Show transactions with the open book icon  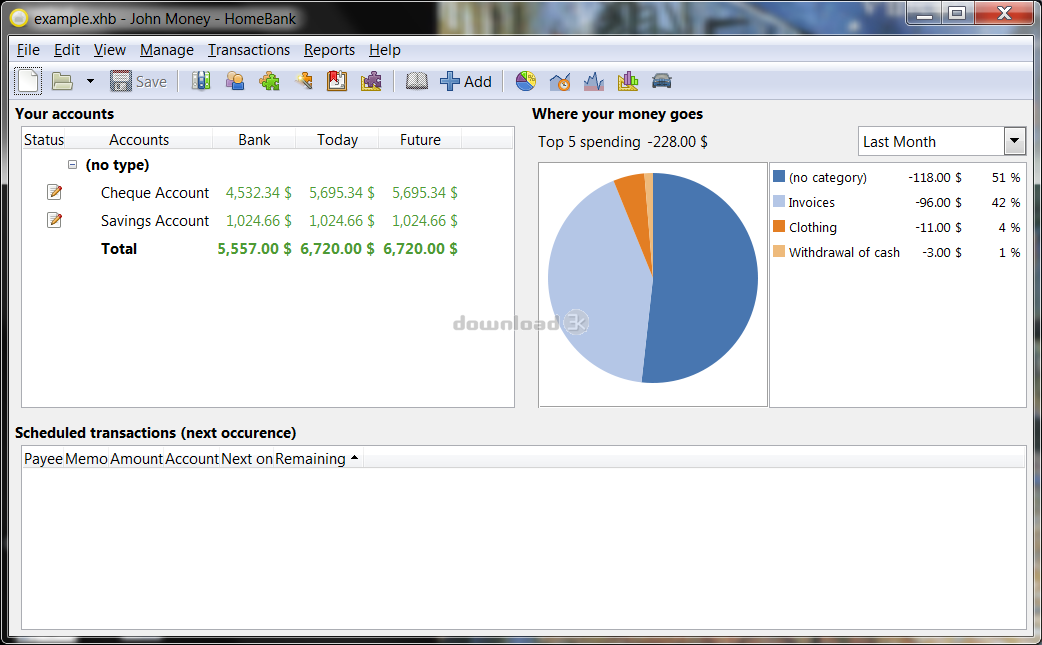tap(417, 81)
